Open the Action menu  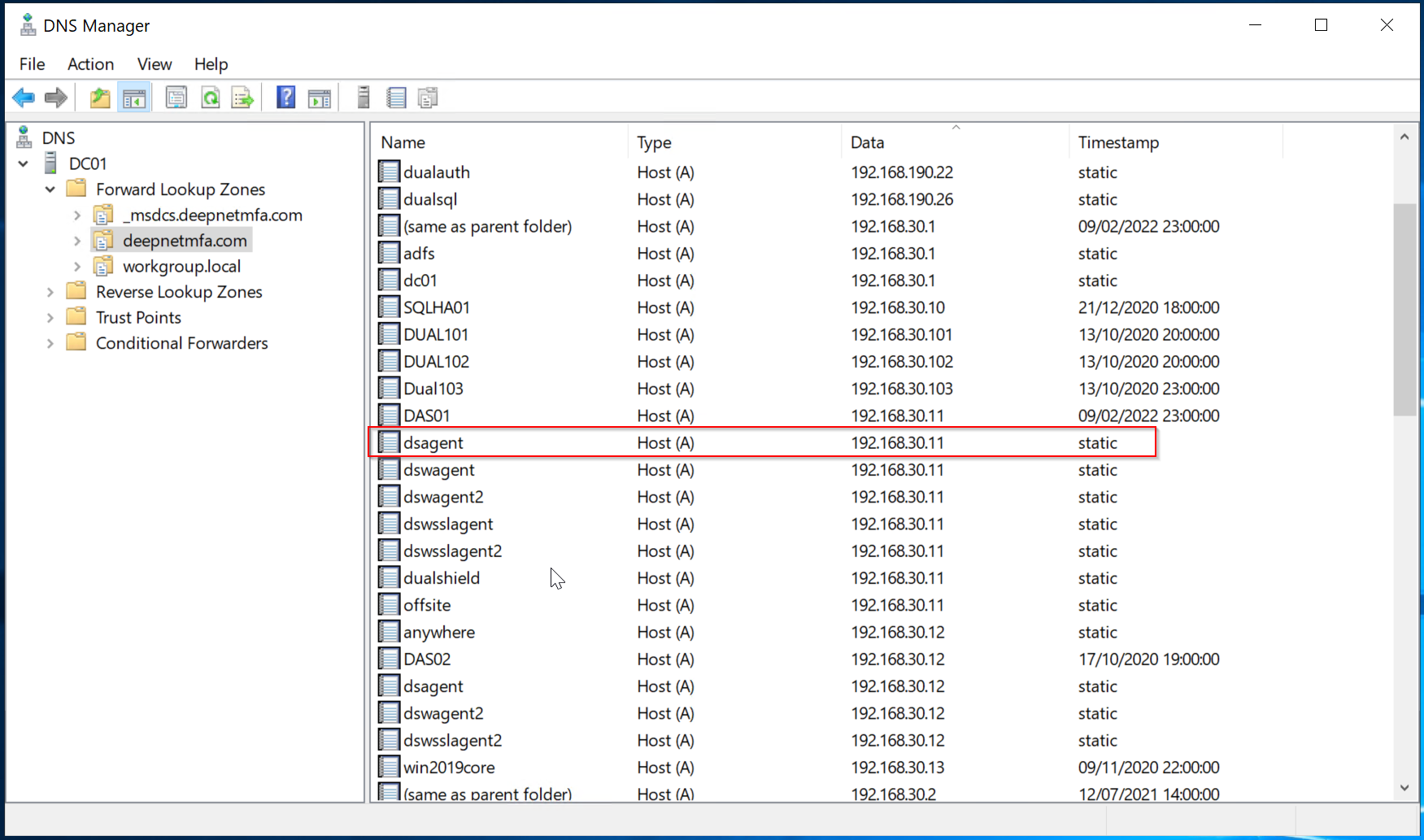click(90, 64)
